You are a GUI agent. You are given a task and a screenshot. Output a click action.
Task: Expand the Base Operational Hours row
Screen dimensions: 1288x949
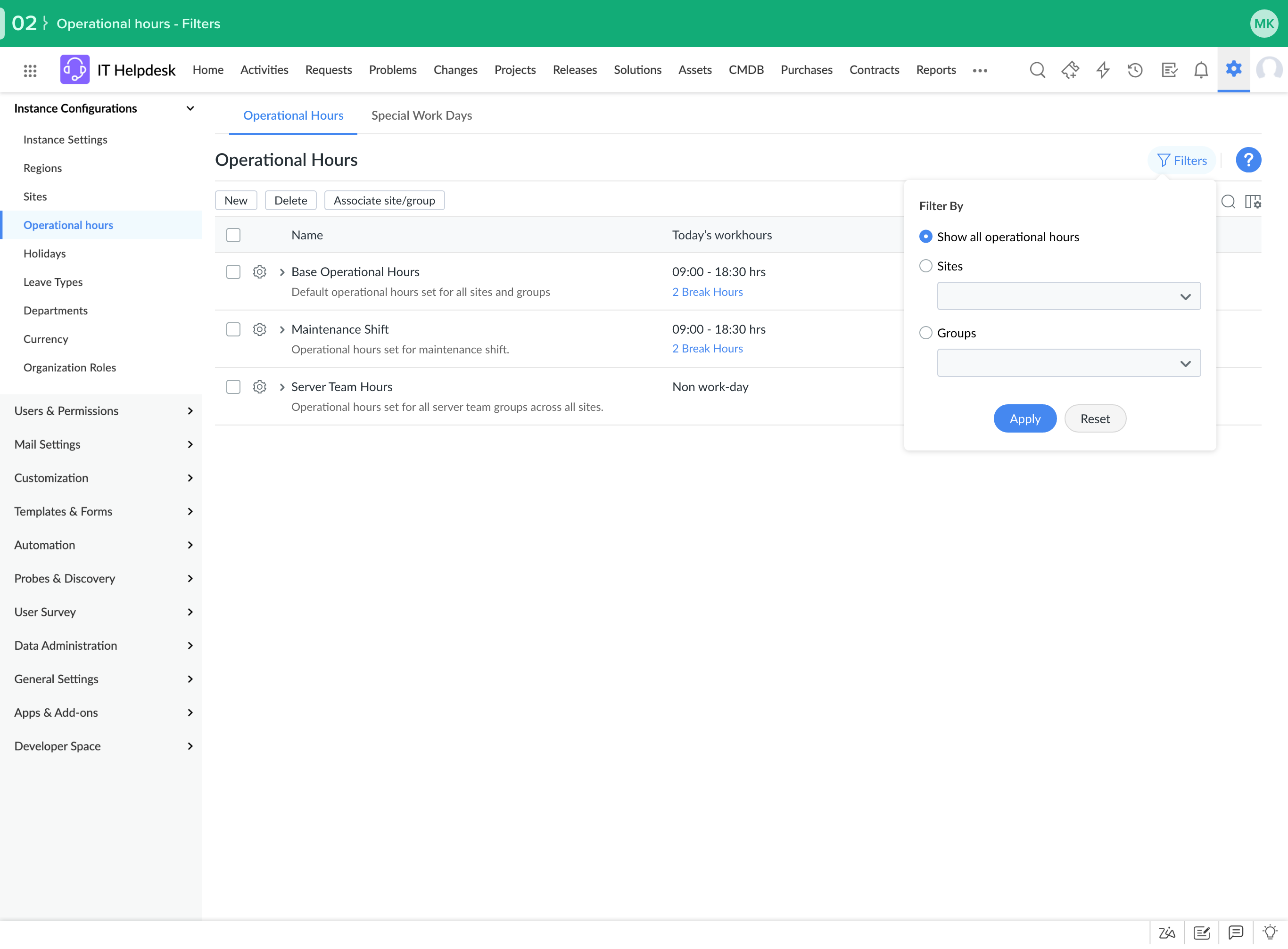(x=281, y=272)
